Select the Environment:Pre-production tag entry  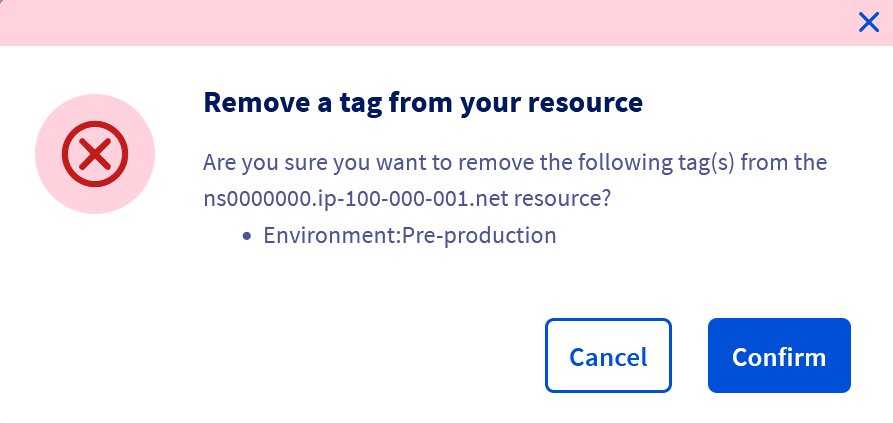pos(409,236)
